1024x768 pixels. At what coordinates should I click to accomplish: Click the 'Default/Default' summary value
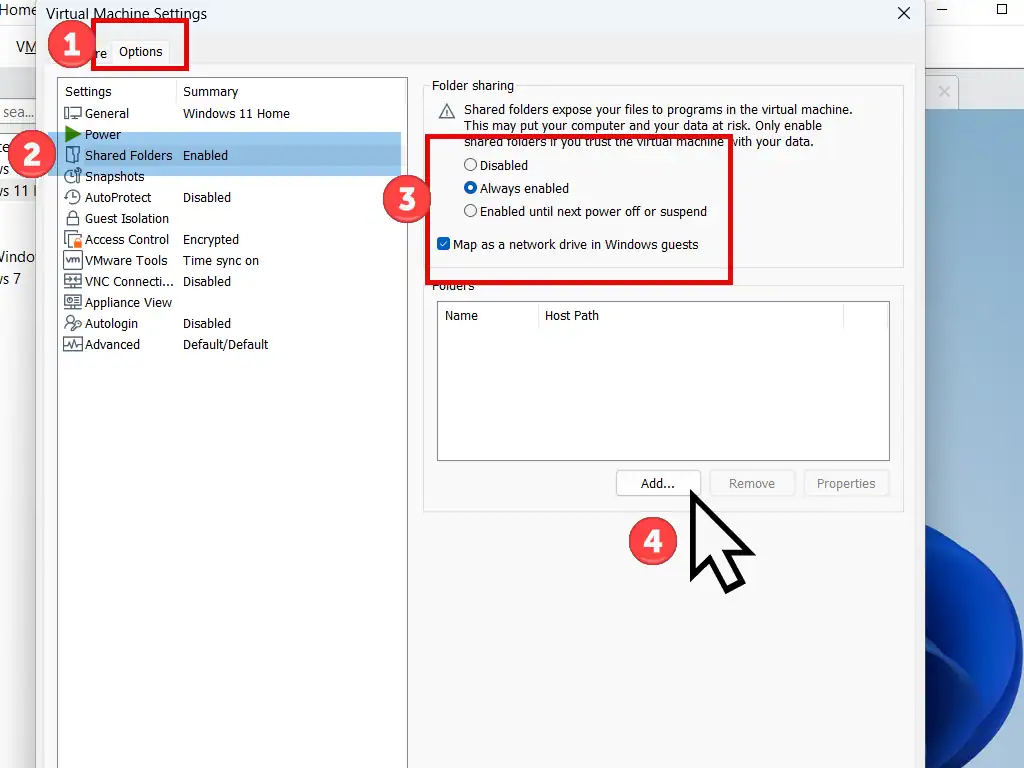[225, 344]
